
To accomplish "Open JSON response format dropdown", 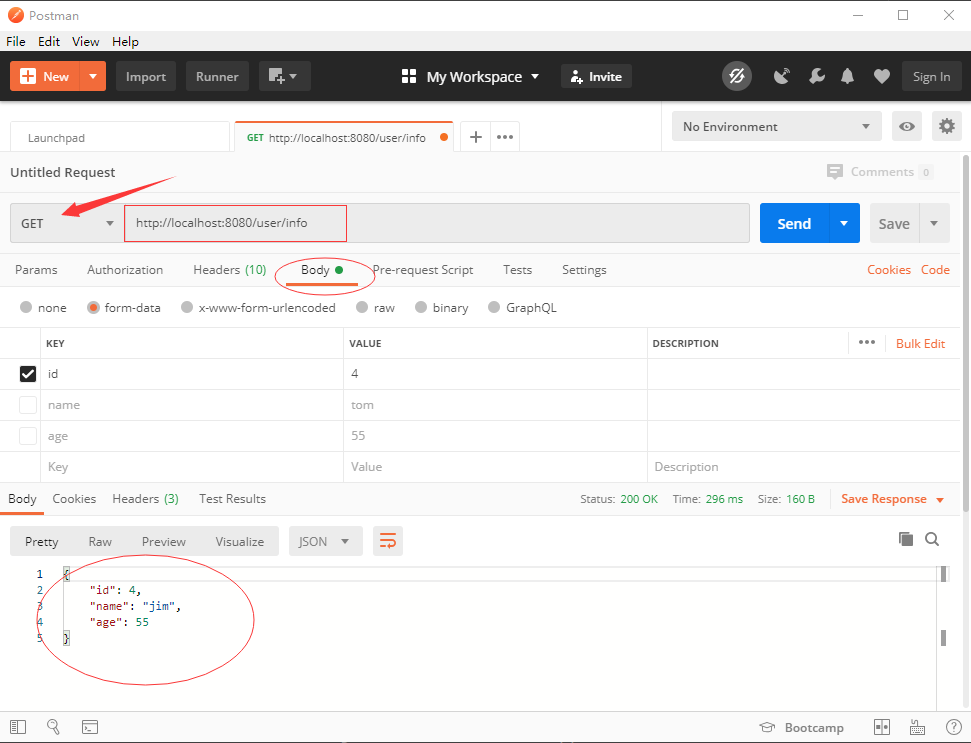I will tap(326, 541).
